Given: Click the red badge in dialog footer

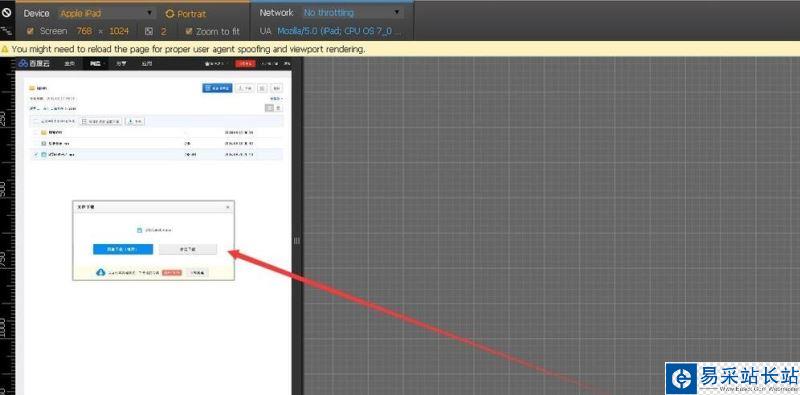Looking at the screenshot, I should pyautogui.click(x=172, y=273).
